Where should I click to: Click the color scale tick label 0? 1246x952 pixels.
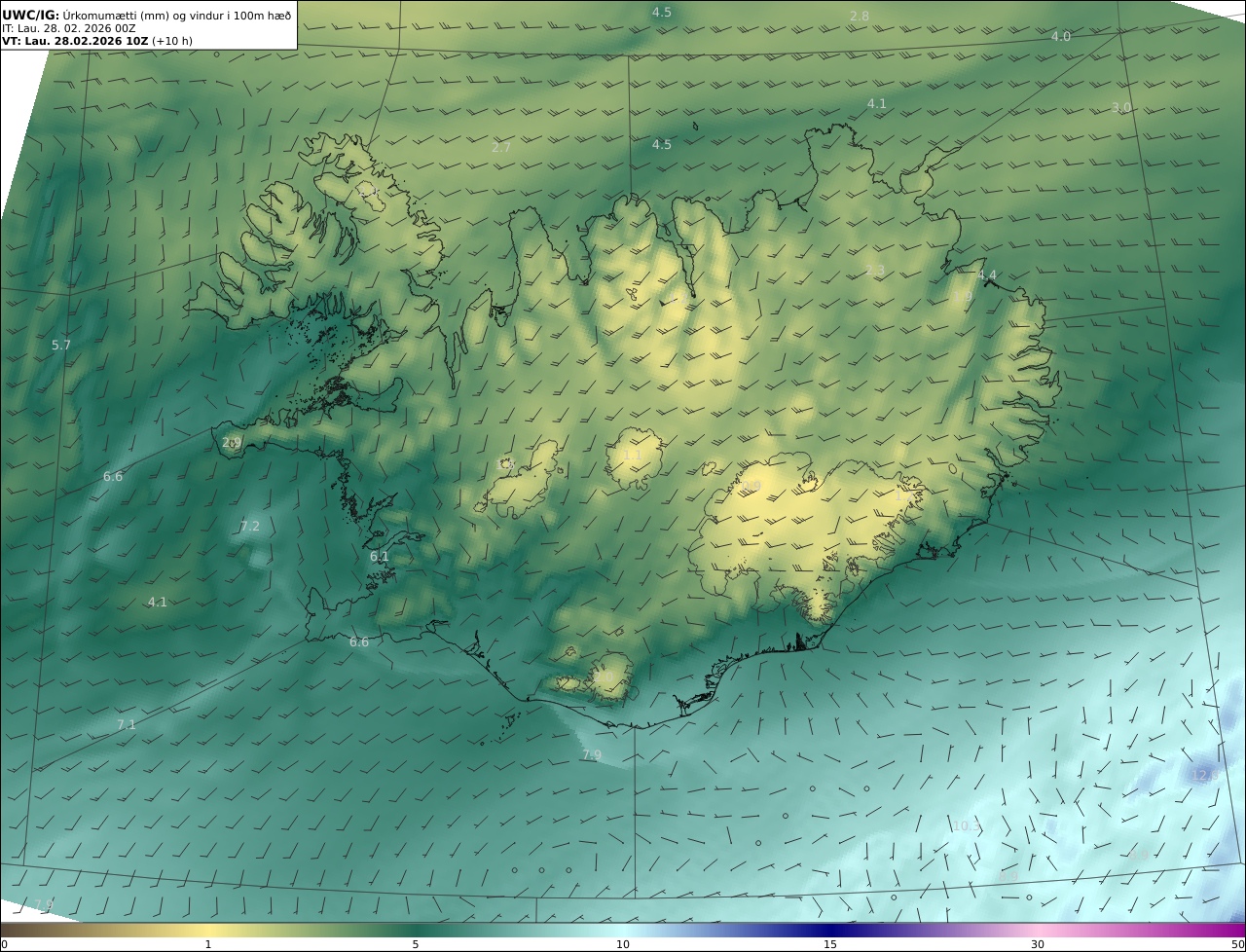tap(4, 944)
